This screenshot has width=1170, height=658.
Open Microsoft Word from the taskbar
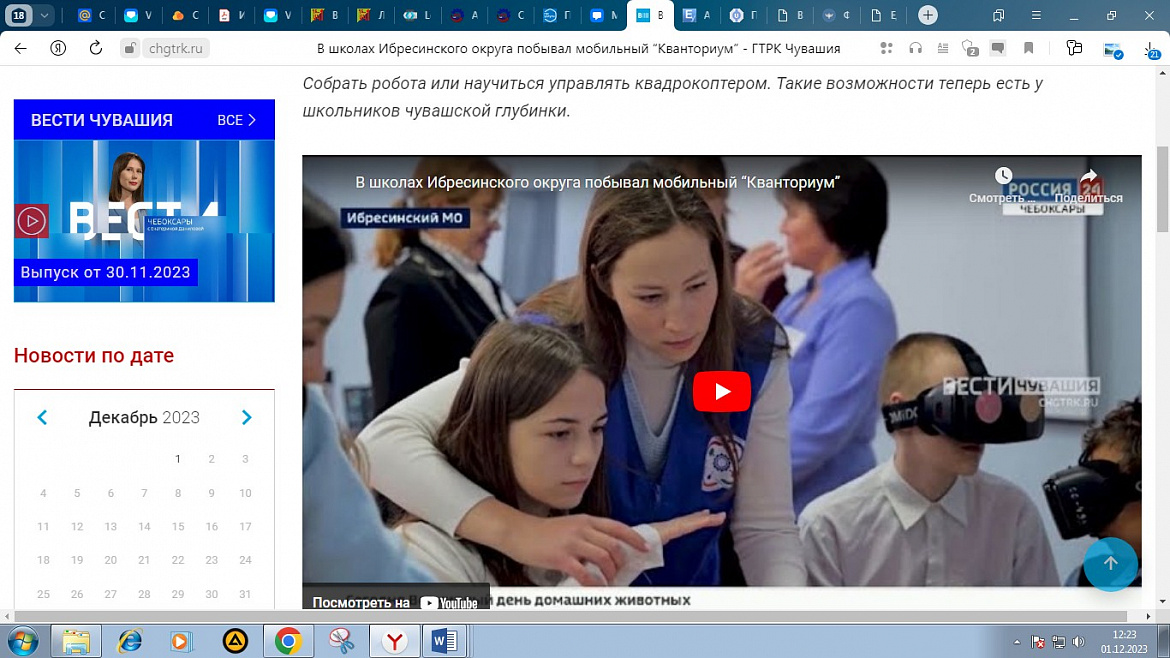pos(445,641)
